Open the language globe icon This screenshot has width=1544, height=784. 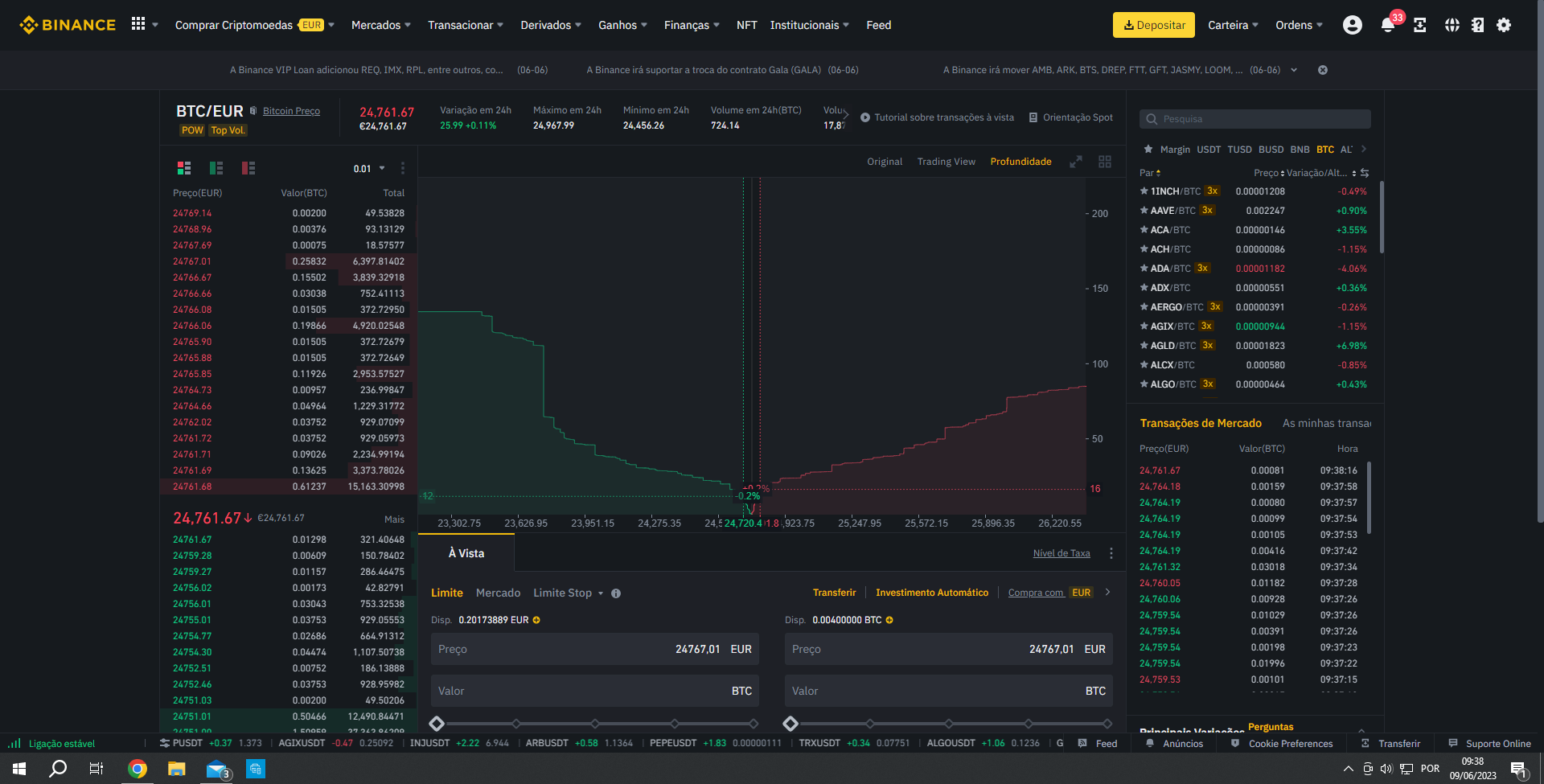pyautogui.click(x=1452, y=25)
